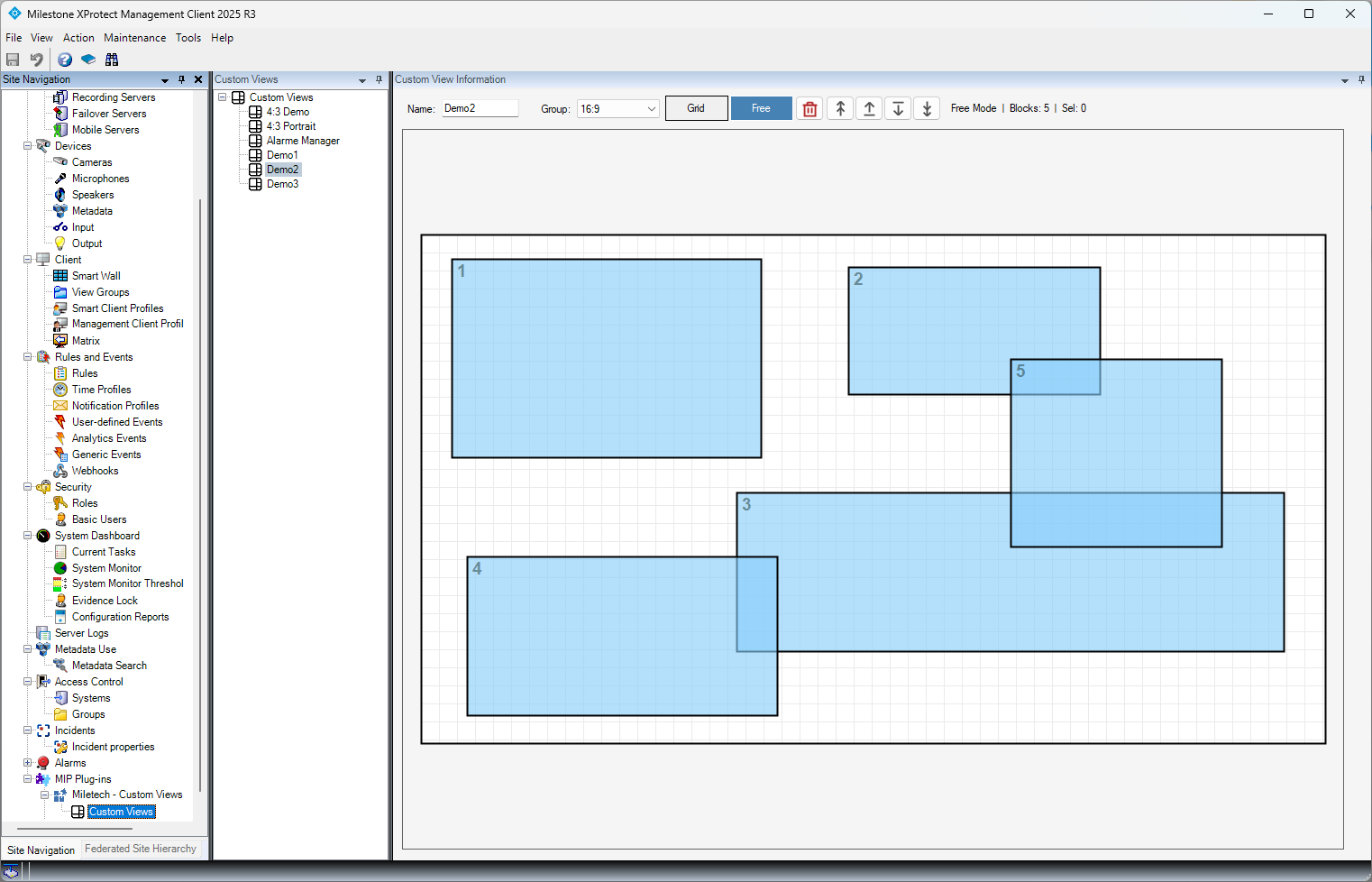Click the Save toolbar icon
The image size is (1372, 882).
click(x=13, y=60)
